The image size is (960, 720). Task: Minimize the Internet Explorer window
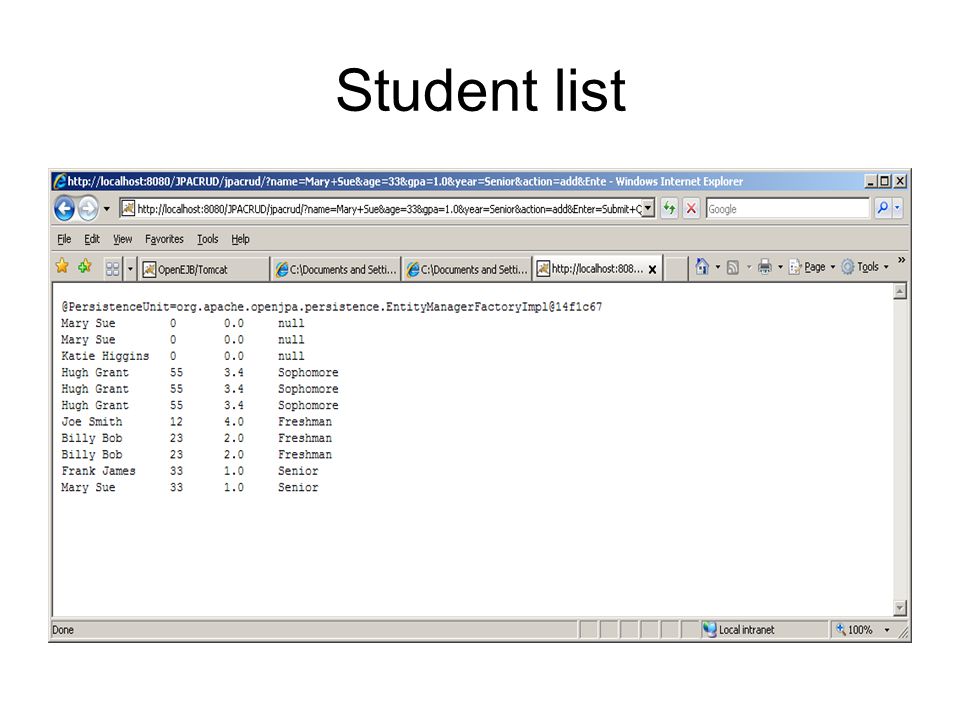871,181
